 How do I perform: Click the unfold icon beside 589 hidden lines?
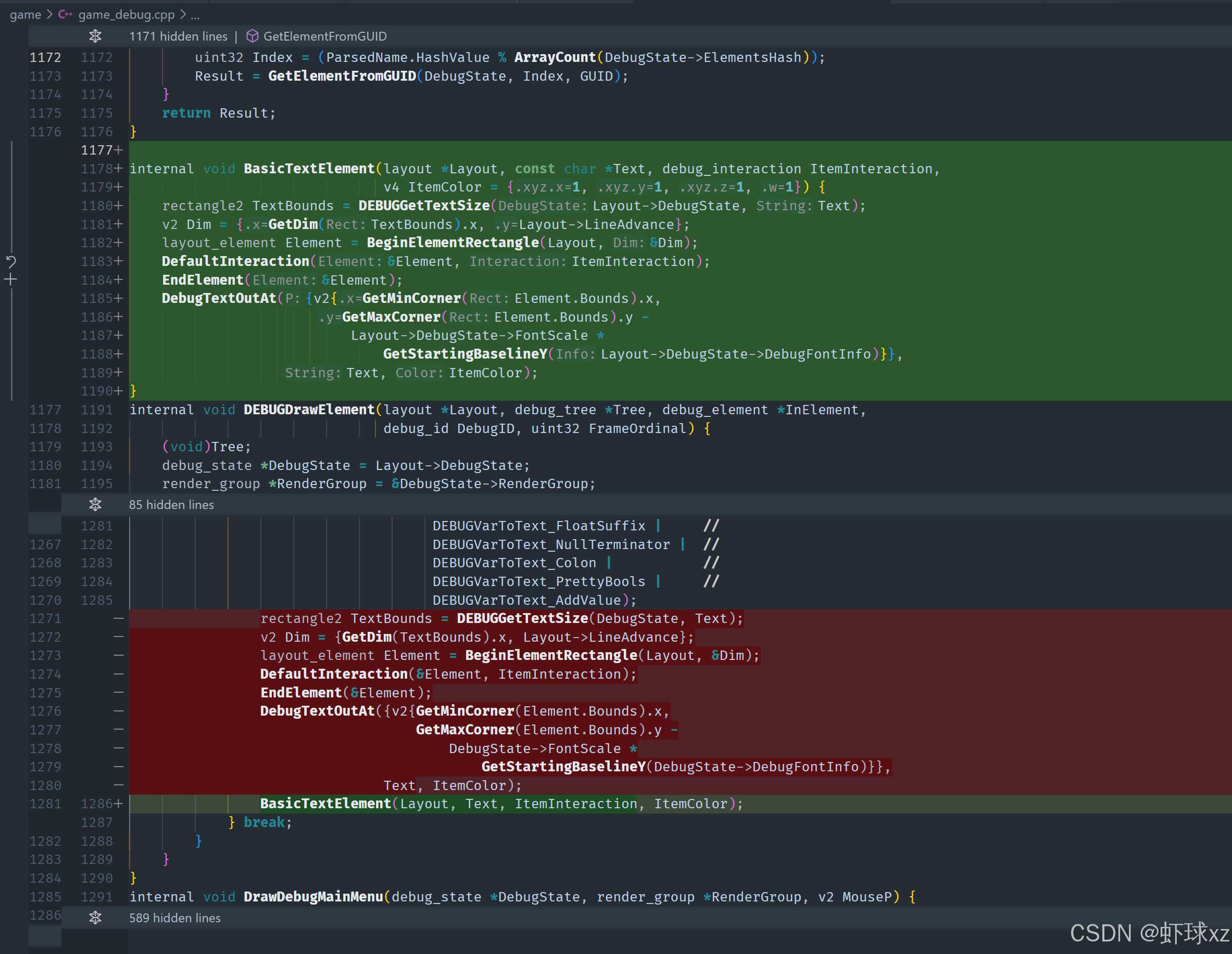click(95, 918)
